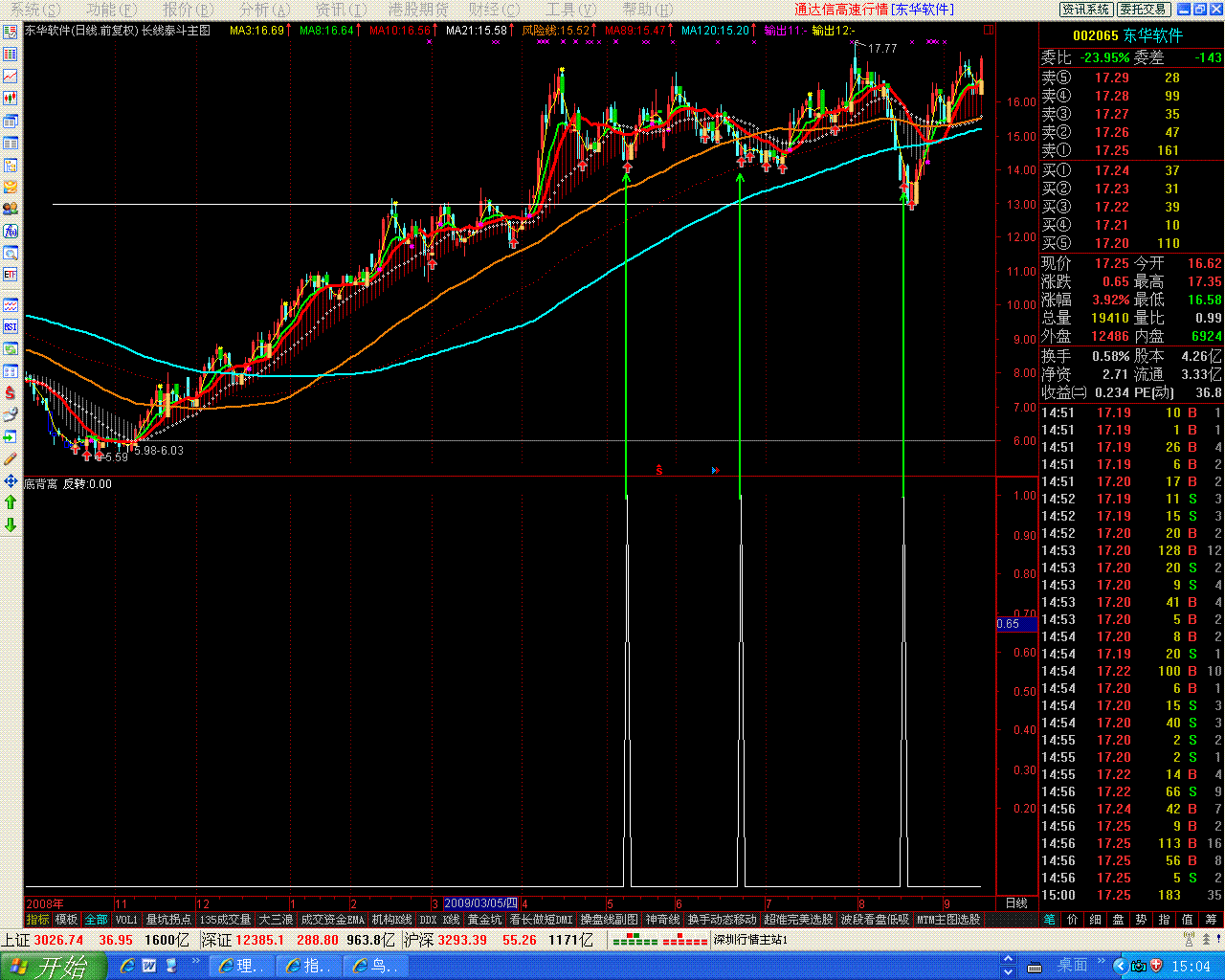Open the Word quick launch icon in taskbar

pyautogui.click(x=149, y=967)
